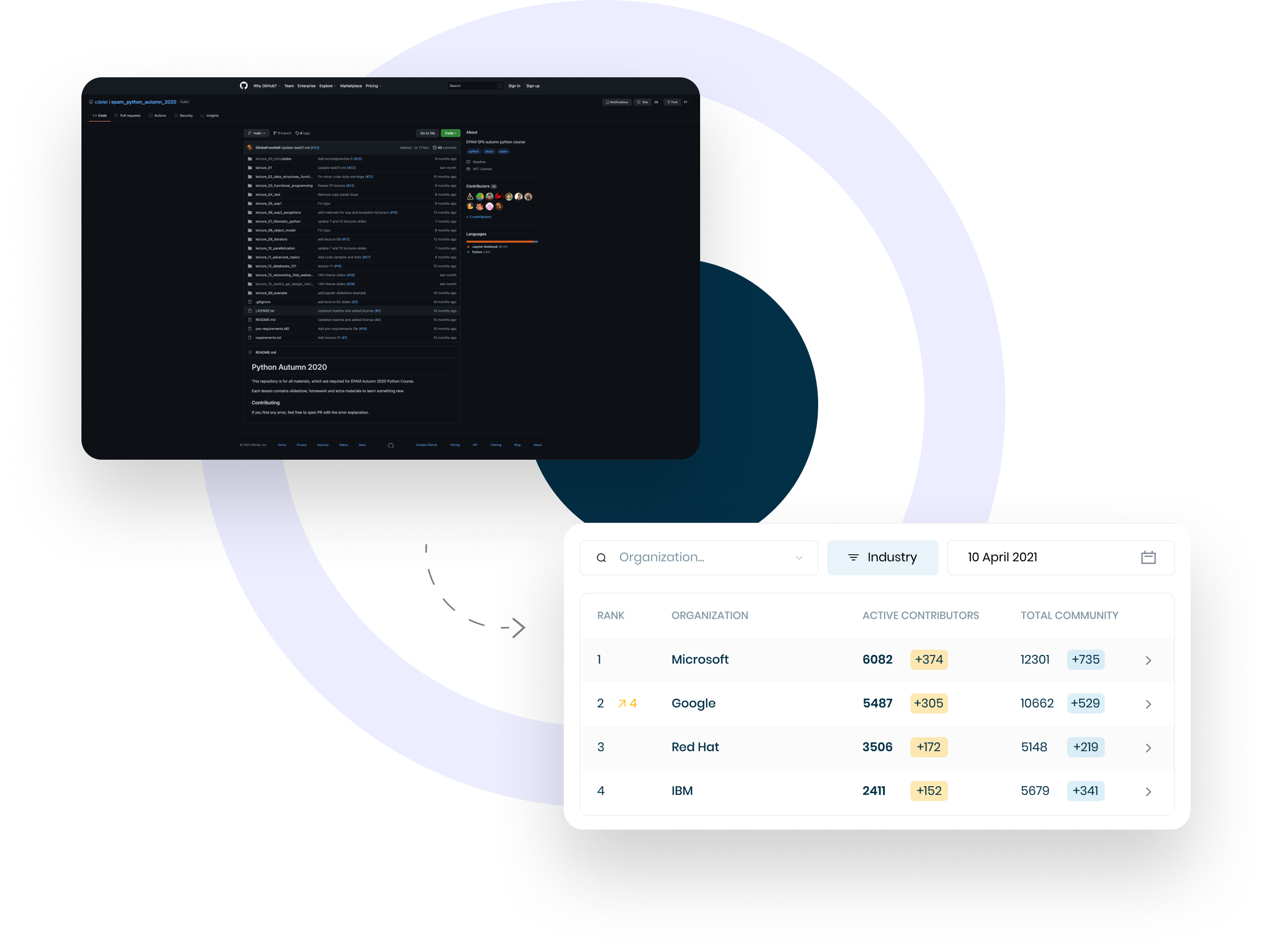
Task: Expand the main branch dropdown
Action: 256,133
